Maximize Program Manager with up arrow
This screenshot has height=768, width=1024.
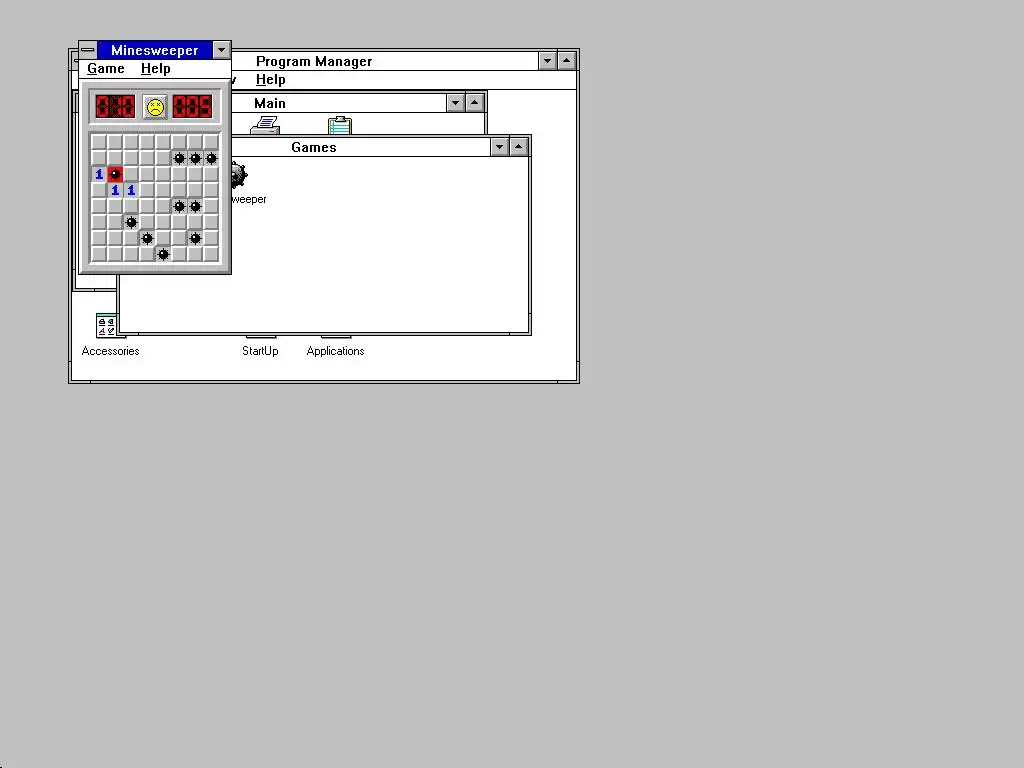[x=566, y=61]
